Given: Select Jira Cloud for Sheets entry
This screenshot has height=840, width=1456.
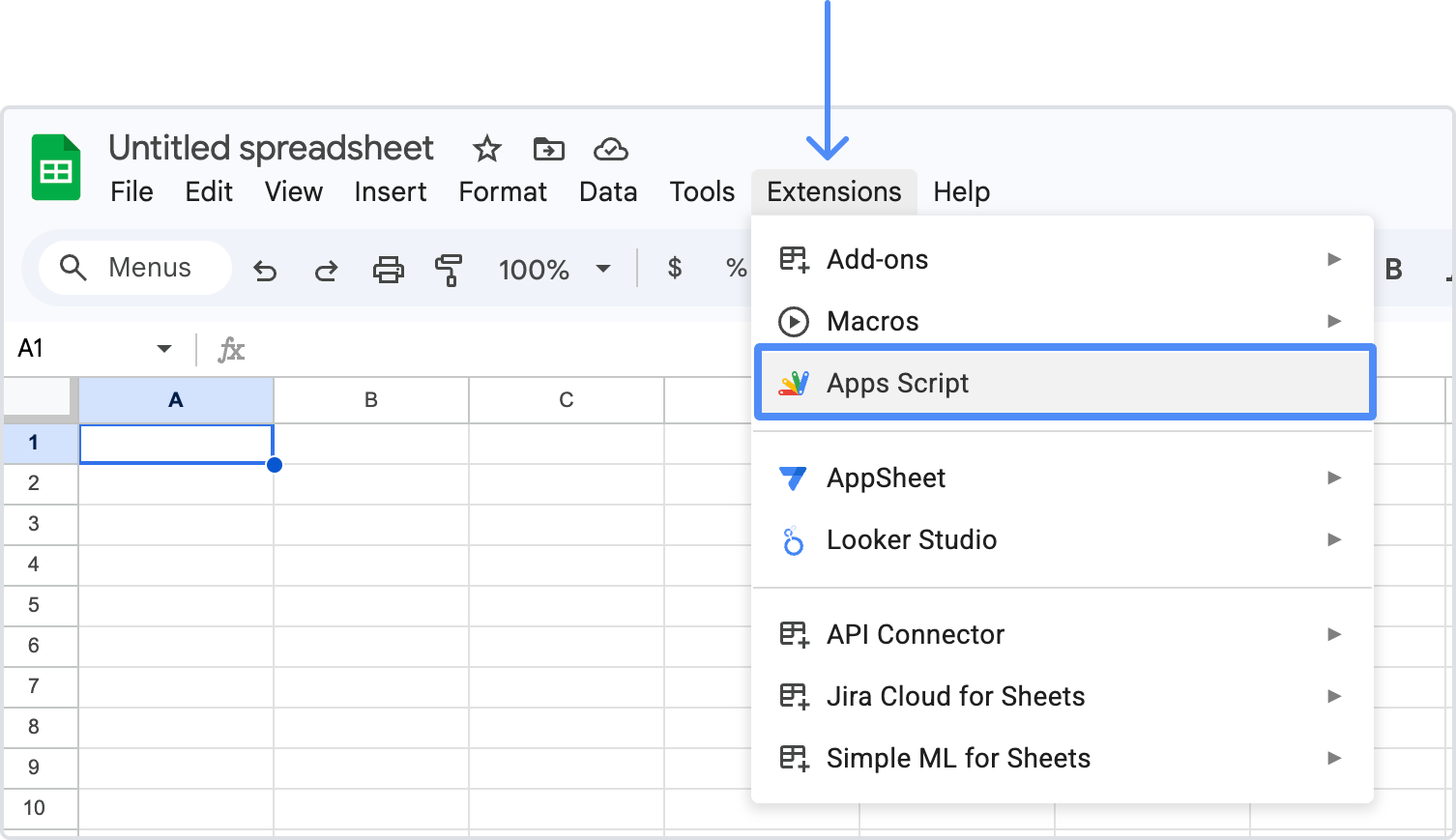Looking at the screenshot, I should [x=1063, y=696].
